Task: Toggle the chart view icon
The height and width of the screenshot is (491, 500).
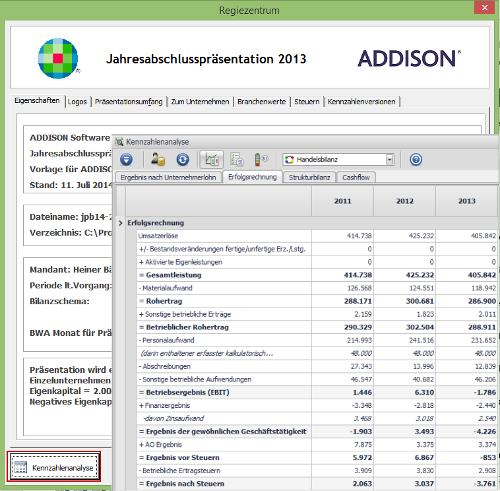Action: [x=211, y=159]
